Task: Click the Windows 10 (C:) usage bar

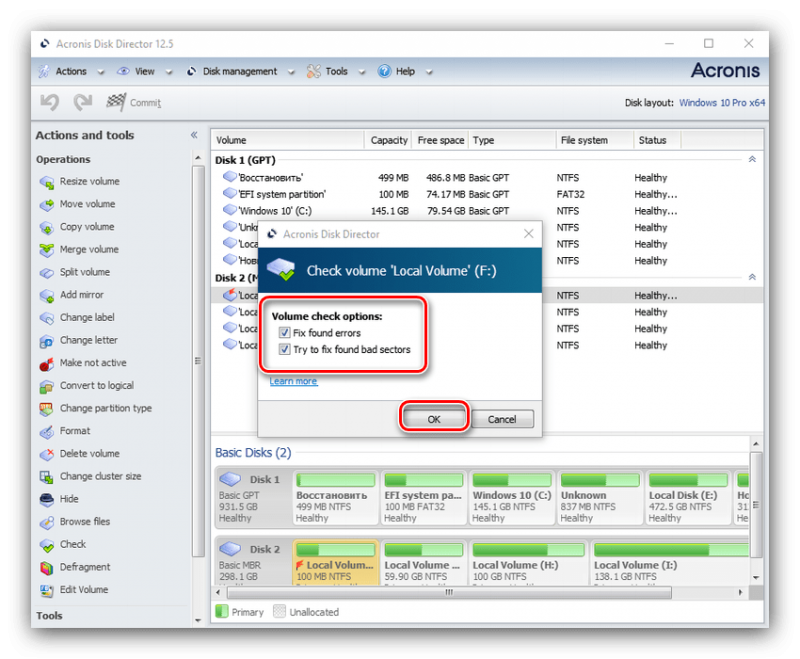Action: pos(512,480)
